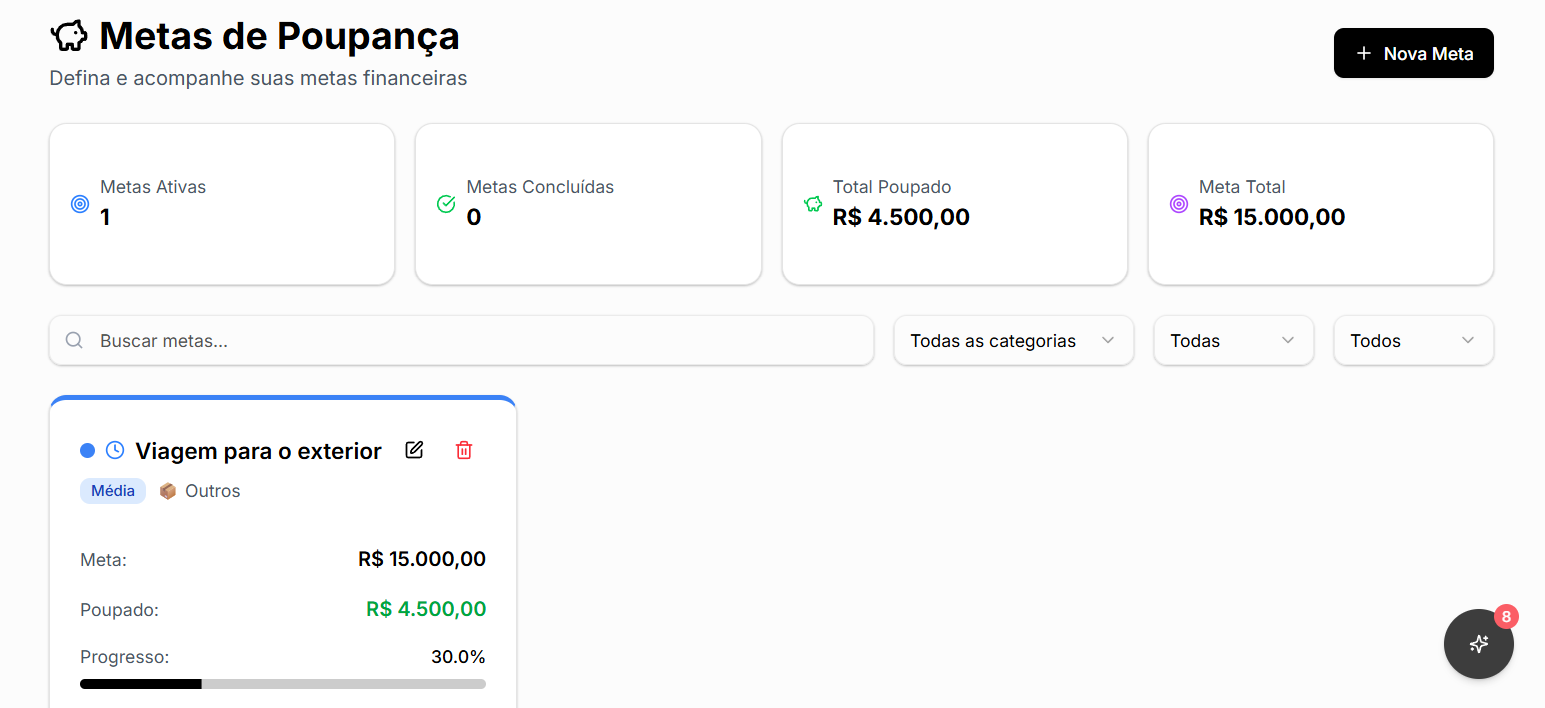Open the Todos filter dropdown
This screenshot has height=708, width=1545.
pyautogui.click(x=1413, y=340)
